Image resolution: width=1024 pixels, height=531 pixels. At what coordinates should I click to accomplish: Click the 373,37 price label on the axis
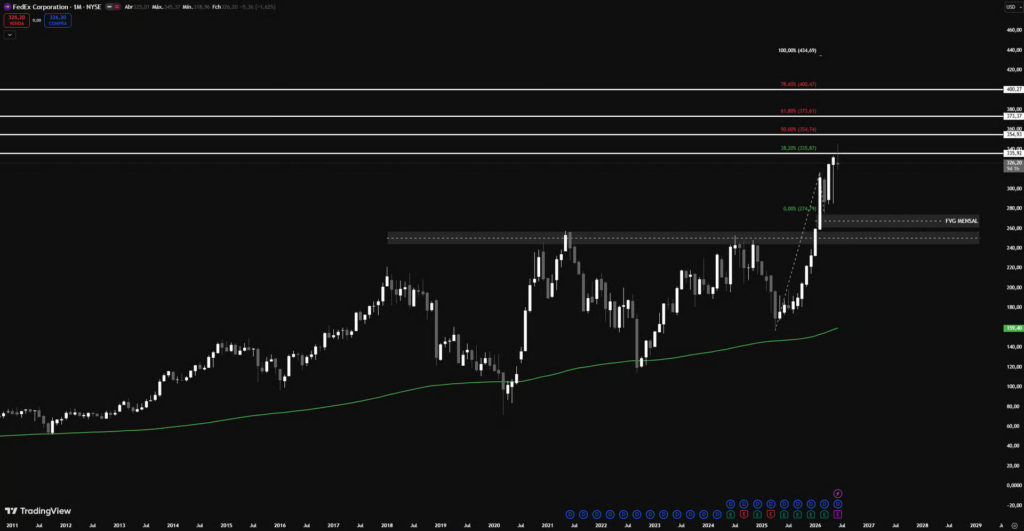(x=1014, y=116)
